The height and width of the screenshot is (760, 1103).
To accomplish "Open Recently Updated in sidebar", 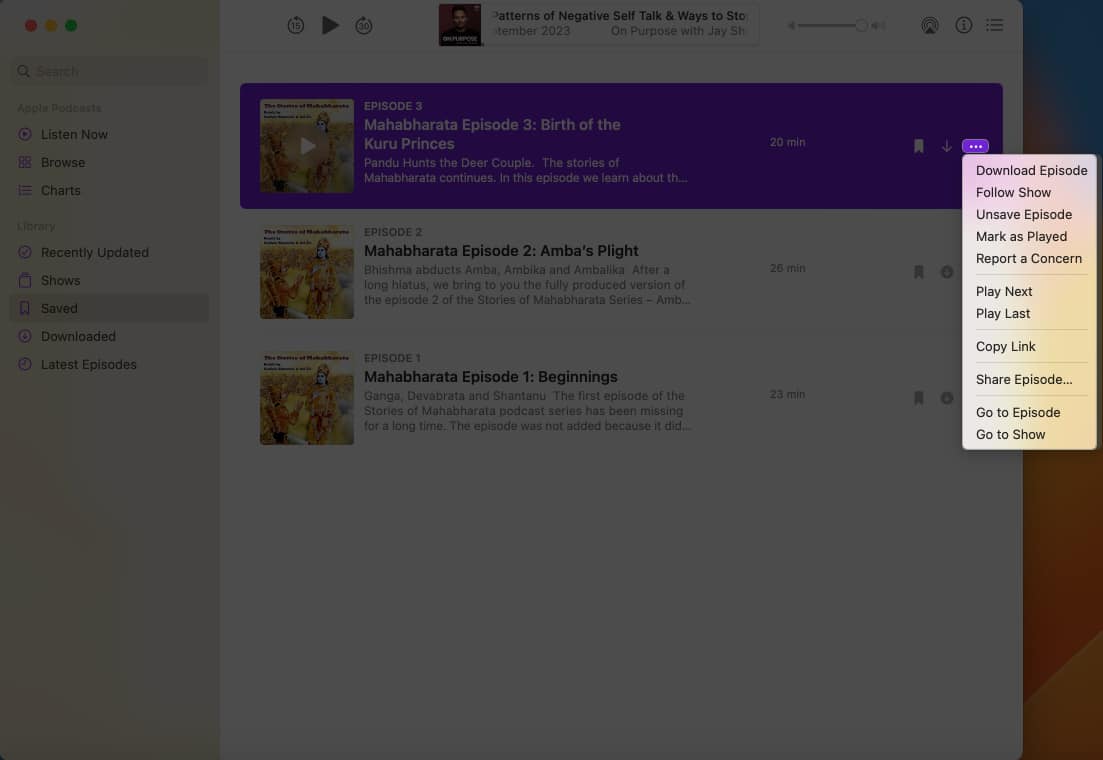I will click(110, 253).
